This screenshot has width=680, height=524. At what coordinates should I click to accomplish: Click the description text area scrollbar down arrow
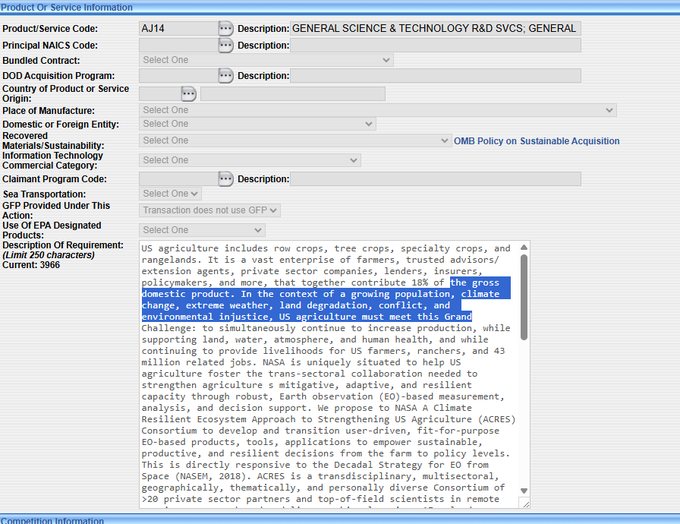[524, 490]
